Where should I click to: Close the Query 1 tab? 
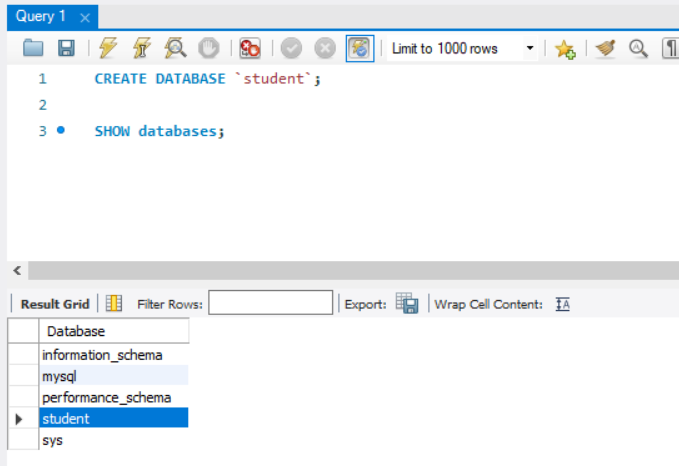pyautogui.click(x=85, y=18)
